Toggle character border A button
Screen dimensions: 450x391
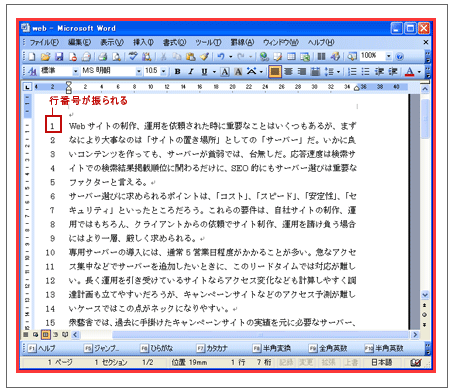pyautogui.click(x=225, y=71)
